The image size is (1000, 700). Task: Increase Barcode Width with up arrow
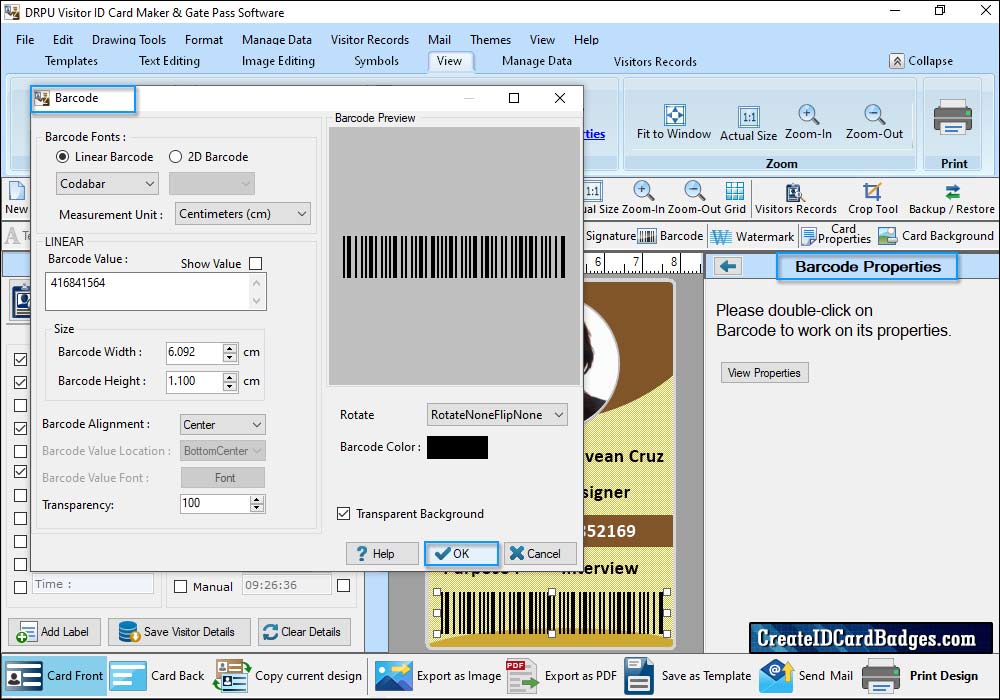230,347
